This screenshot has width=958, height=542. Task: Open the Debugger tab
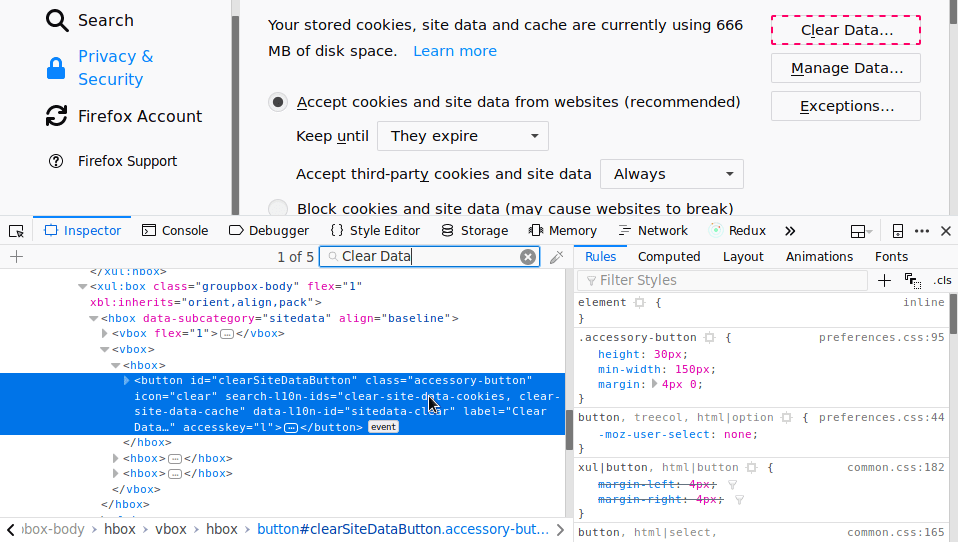pos(269,231)
